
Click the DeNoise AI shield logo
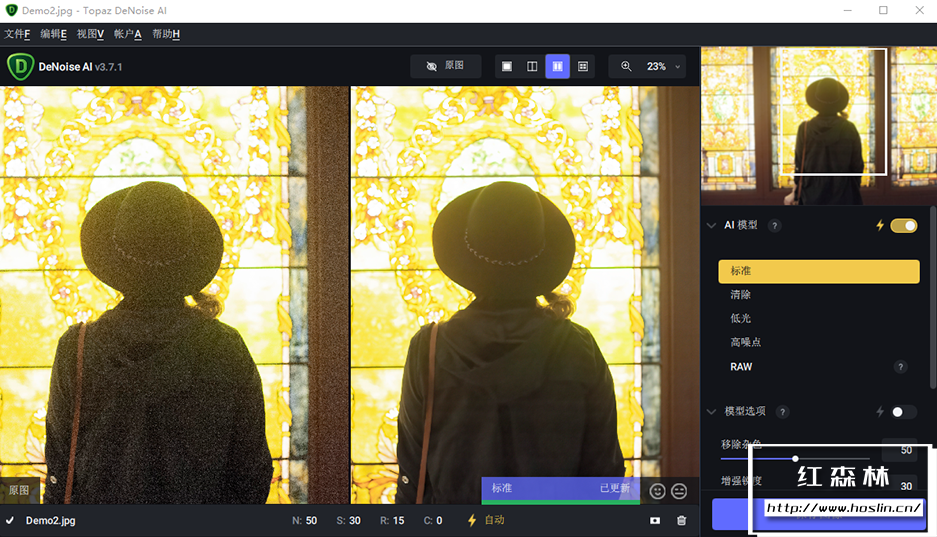(20, 66)
